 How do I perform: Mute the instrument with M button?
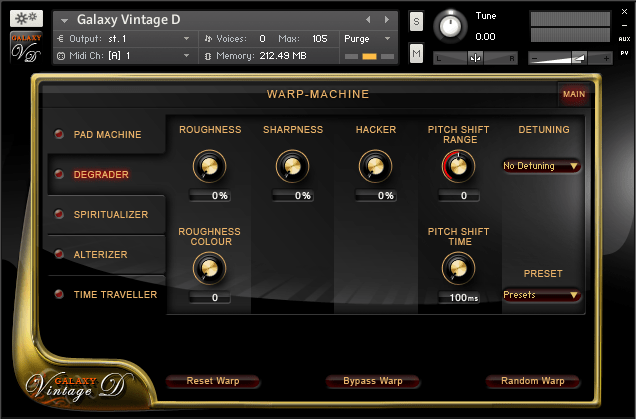pyautogui.click(x=417, y=53)
